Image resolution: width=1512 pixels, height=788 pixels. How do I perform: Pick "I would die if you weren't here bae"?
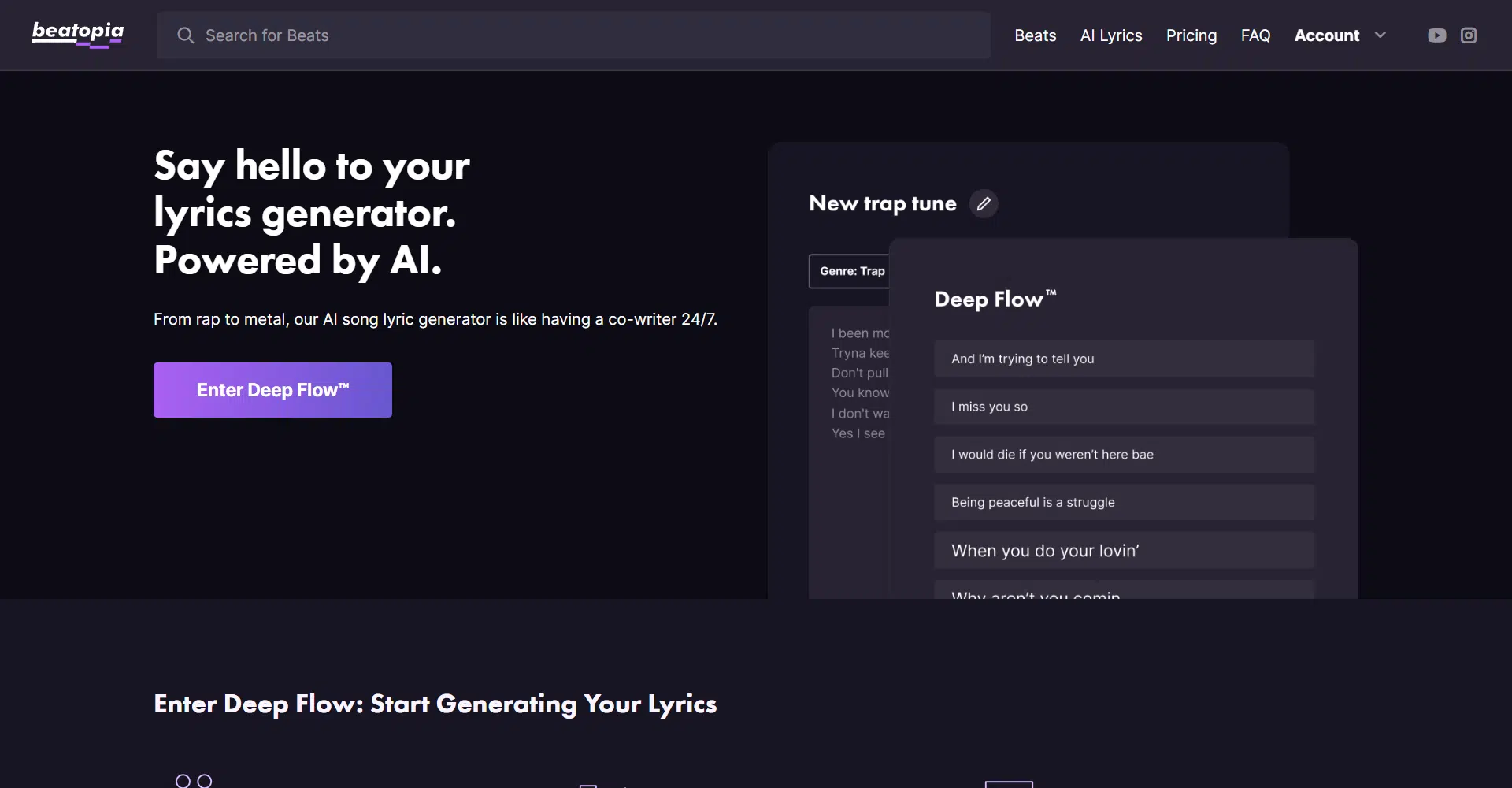click(1123, 455)
